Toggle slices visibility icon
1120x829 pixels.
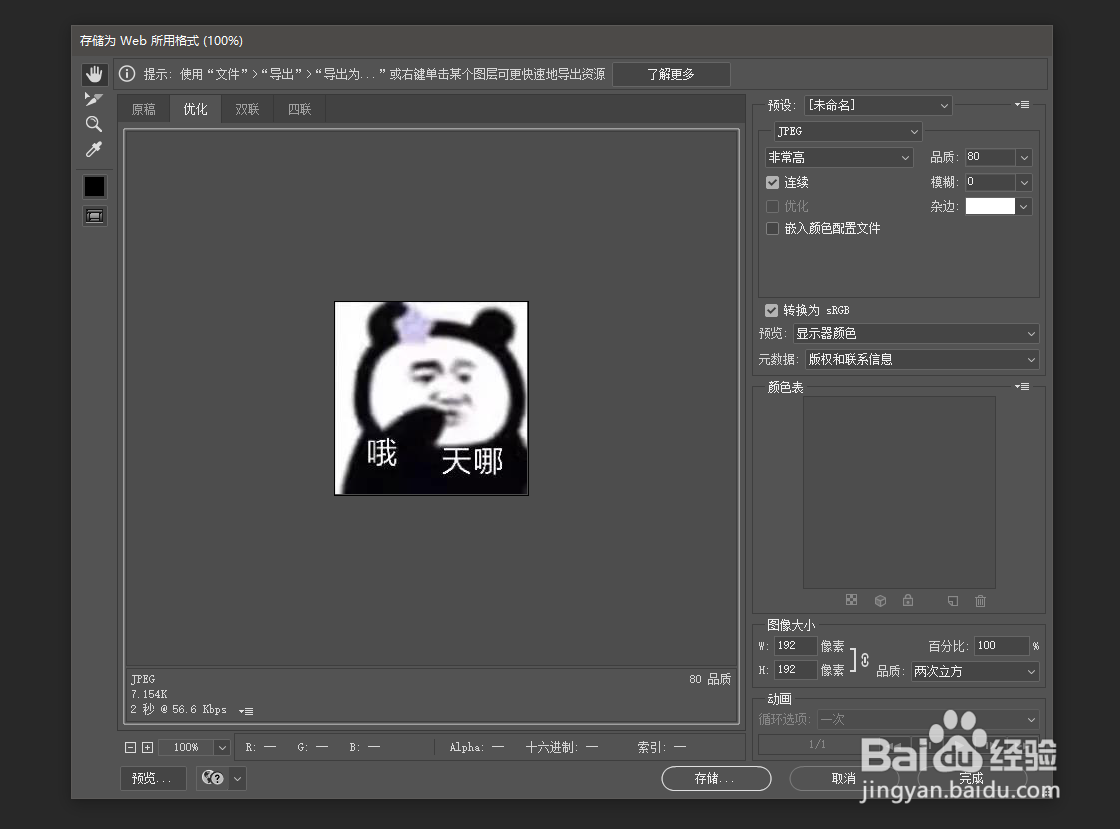point(94,216)
